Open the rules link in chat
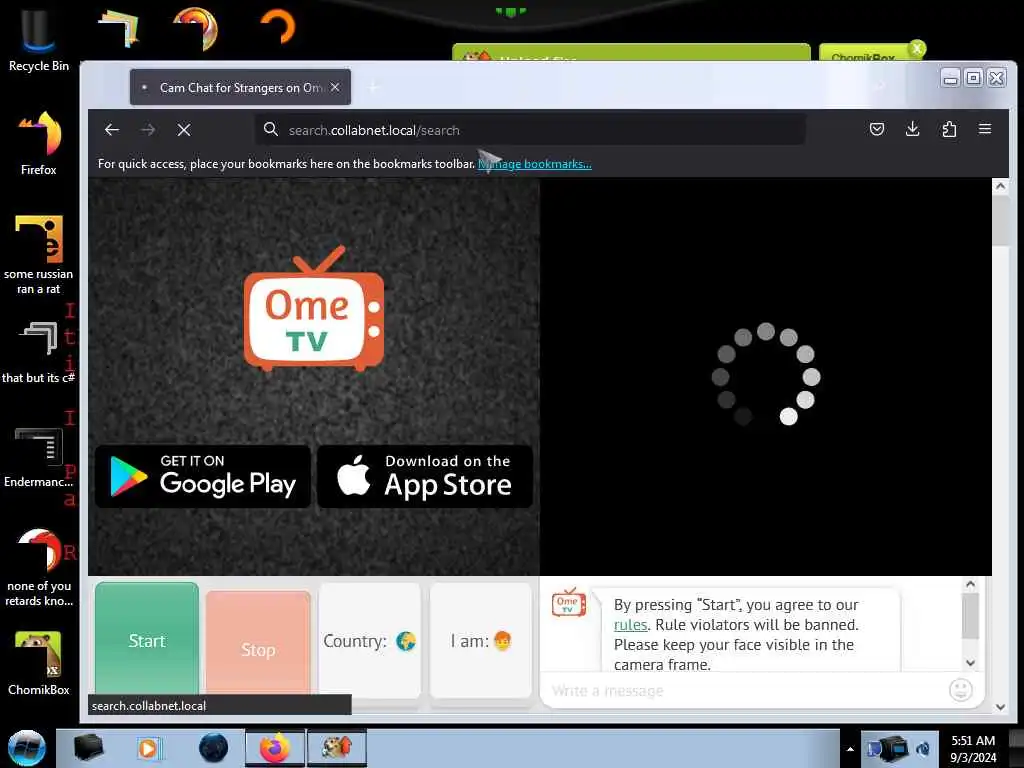 [630, 625]
